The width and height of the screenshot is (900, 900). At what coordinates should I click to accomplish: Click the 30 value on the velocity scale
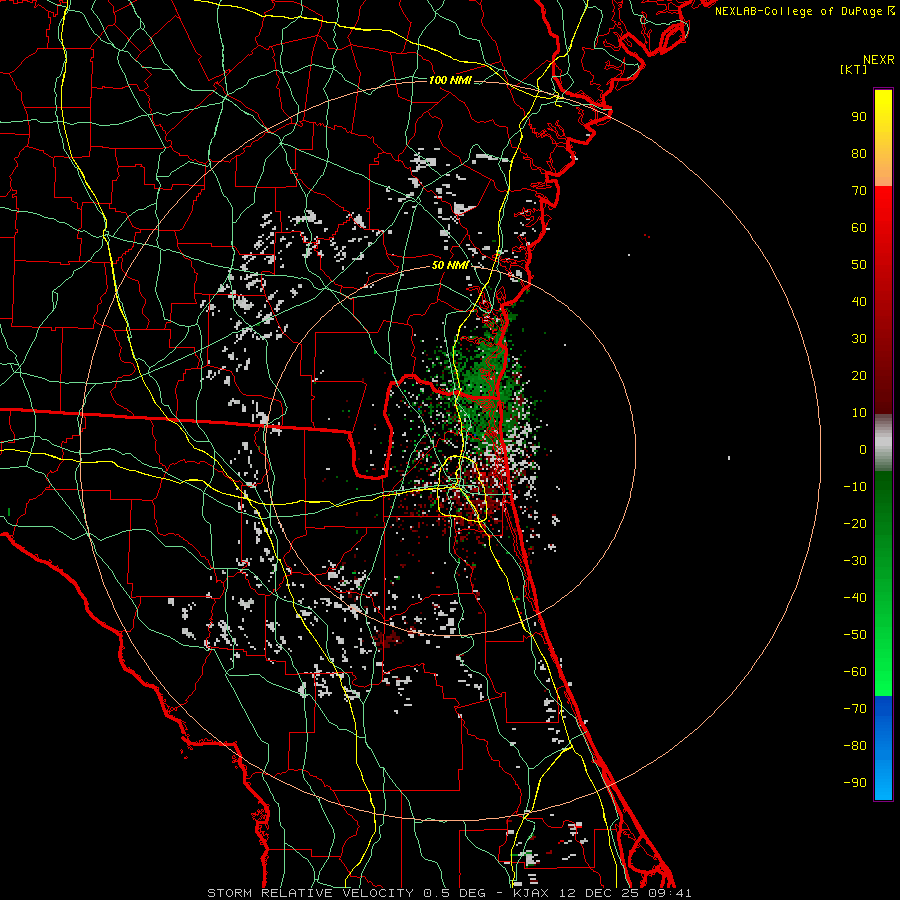click(x=859, y=339)
